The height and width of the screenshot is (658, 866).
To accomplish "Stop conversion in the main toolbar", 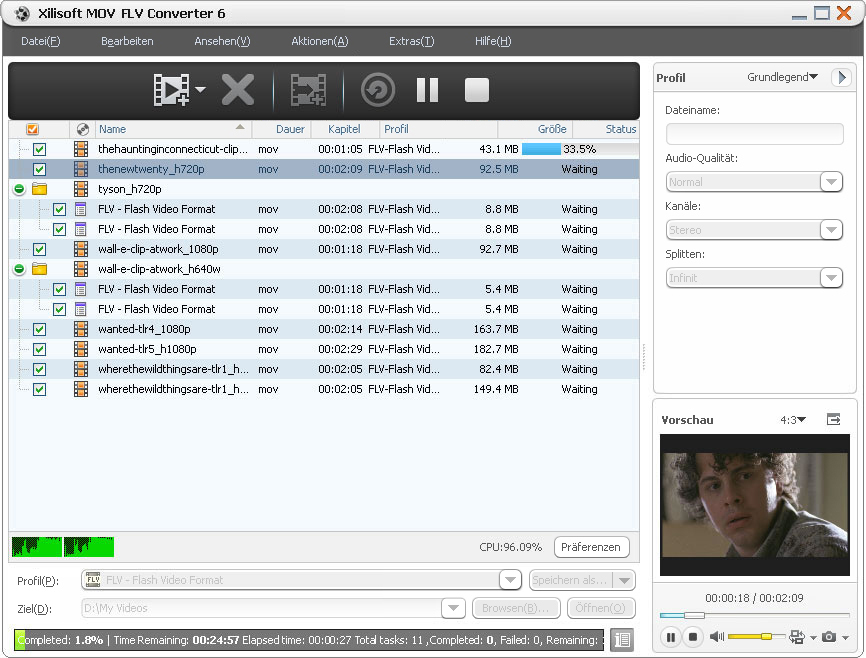I will coord(477,90).
